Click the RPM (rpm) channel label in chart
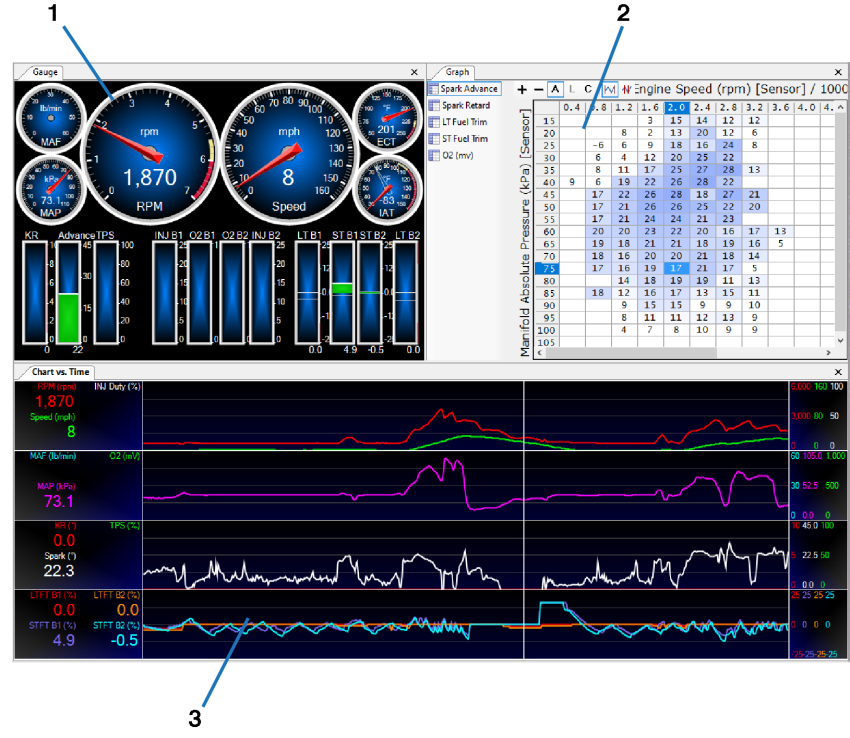Viewport: 850px width, 738px height. 57,387
